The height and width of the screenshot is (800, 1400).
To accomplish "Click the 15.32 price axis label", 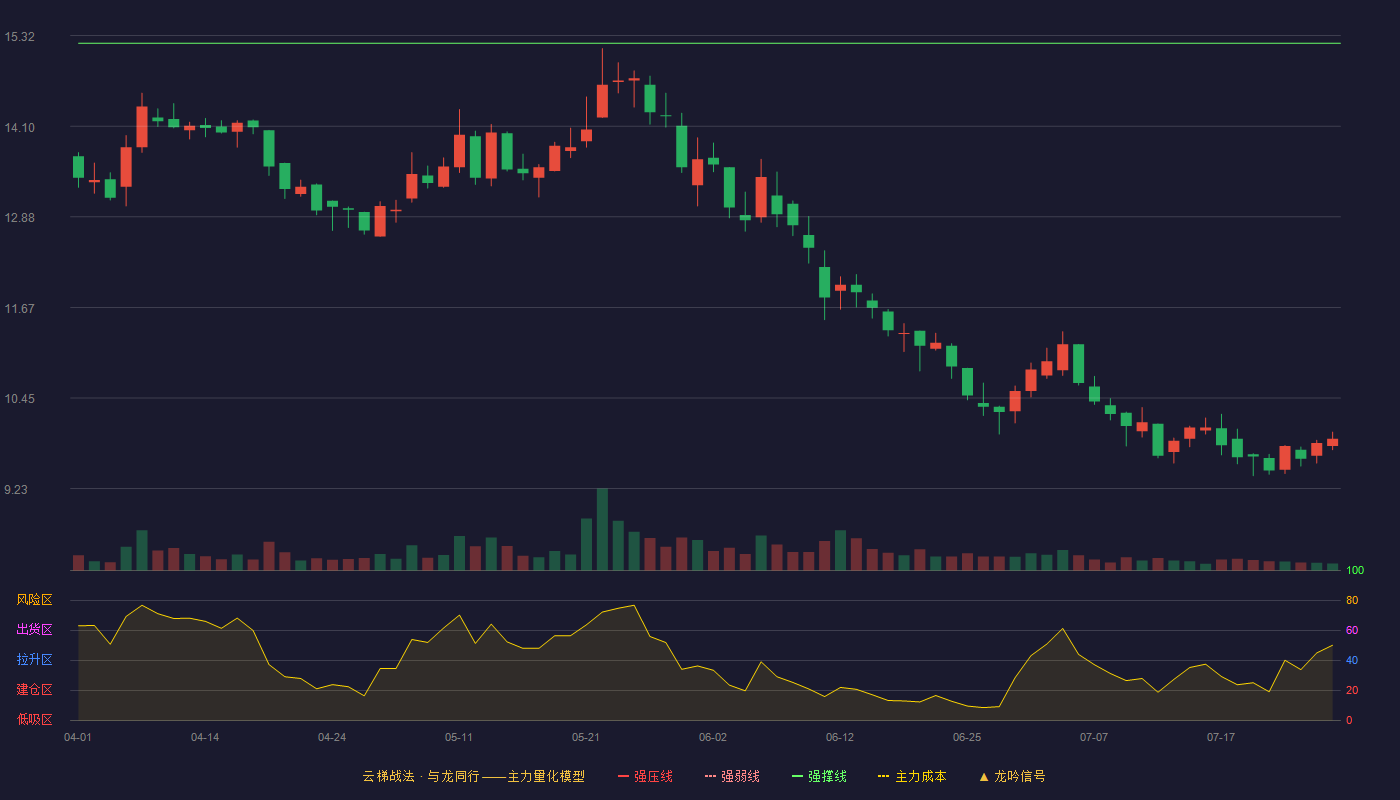I will [19, 37].
